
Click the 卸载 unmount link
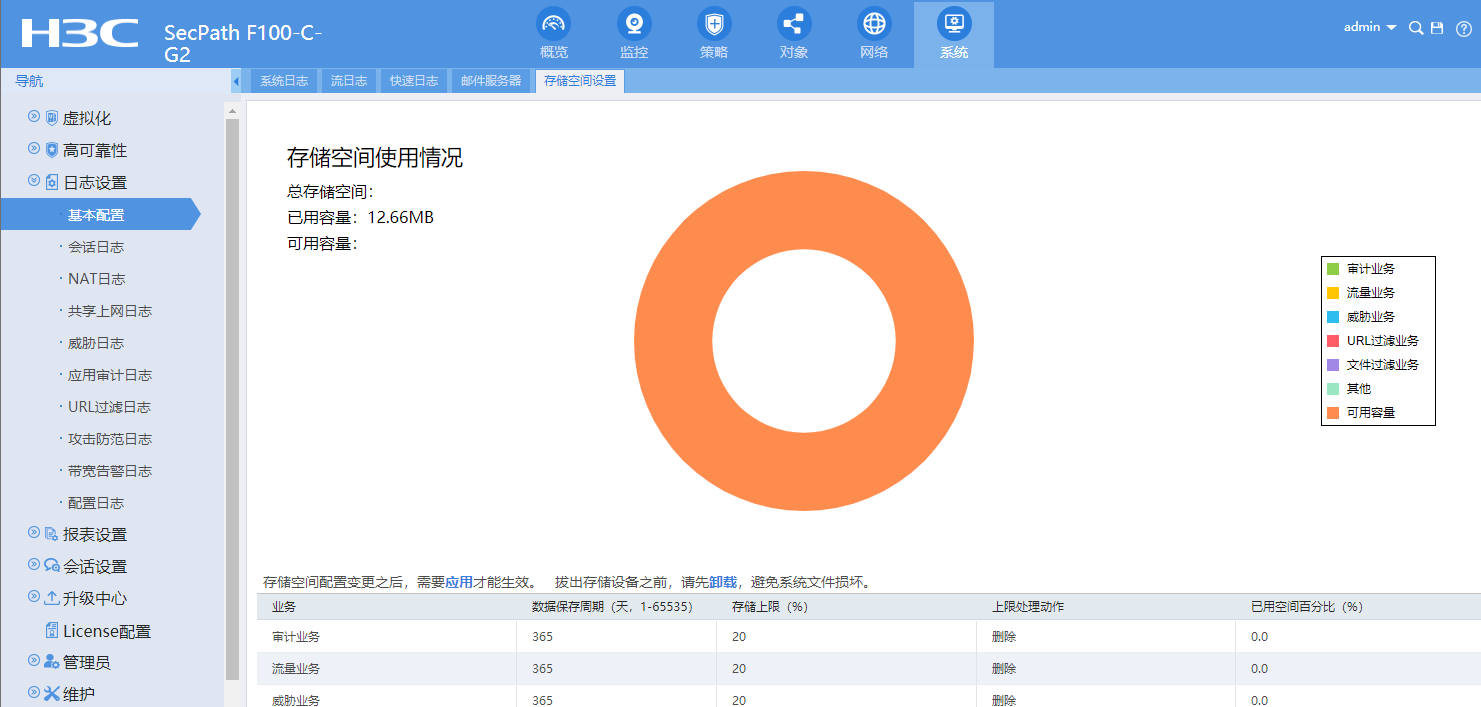click(x=722, y=582)
